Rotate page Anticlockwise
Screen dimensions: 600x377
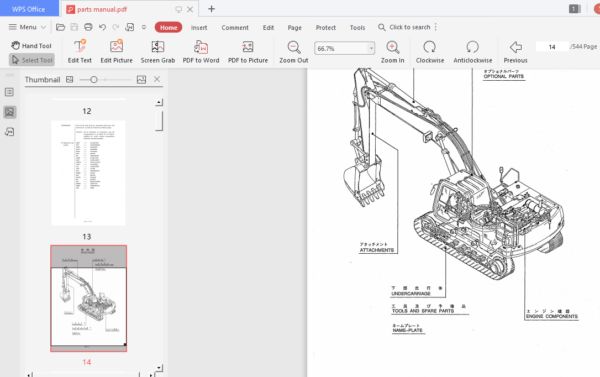[473, 52]
